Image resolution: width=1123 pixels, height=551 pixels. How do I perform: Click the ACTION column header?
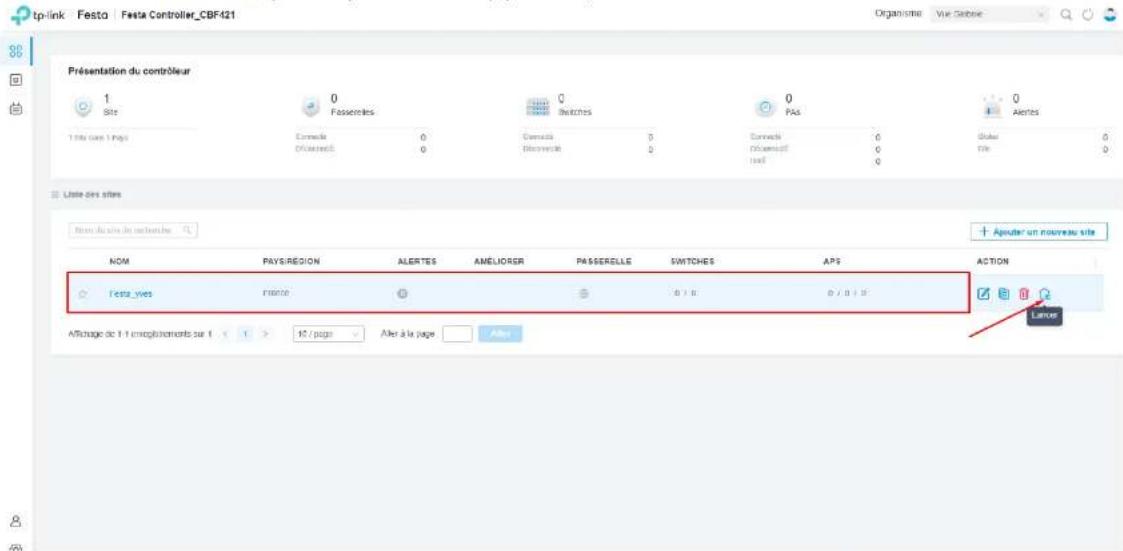point(992,262)
